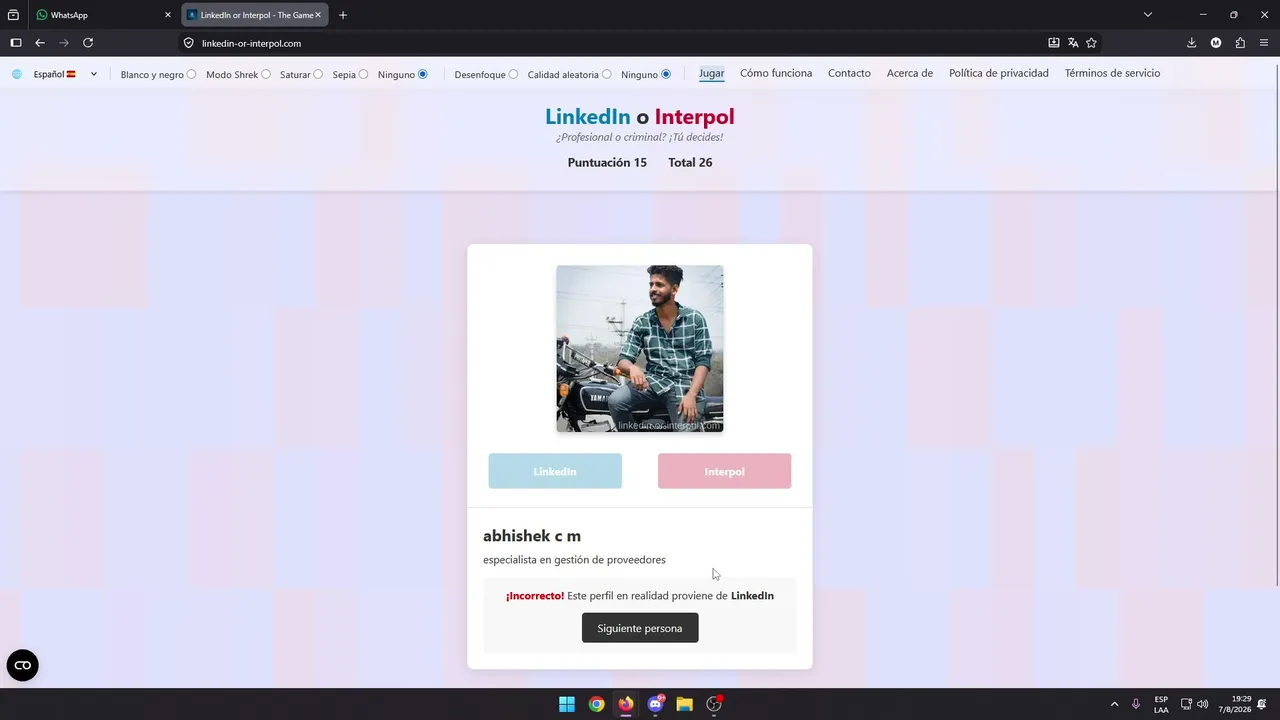This screenshot has width=1280, height=720.
Task: Select the LinkedIn or Interpol tab
Action: (255, 15)
